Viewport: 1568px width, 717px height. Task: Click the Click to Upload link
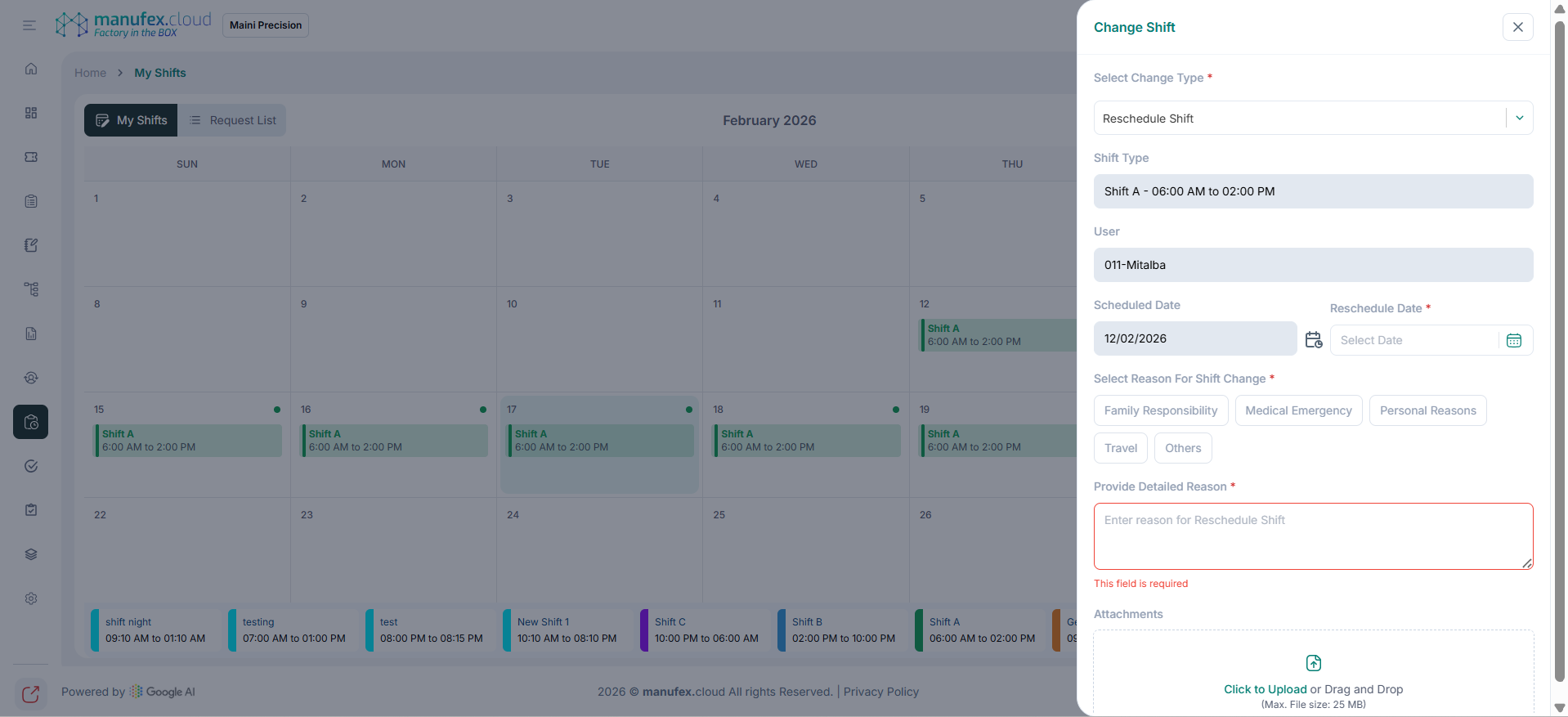tap(1265, 689)
